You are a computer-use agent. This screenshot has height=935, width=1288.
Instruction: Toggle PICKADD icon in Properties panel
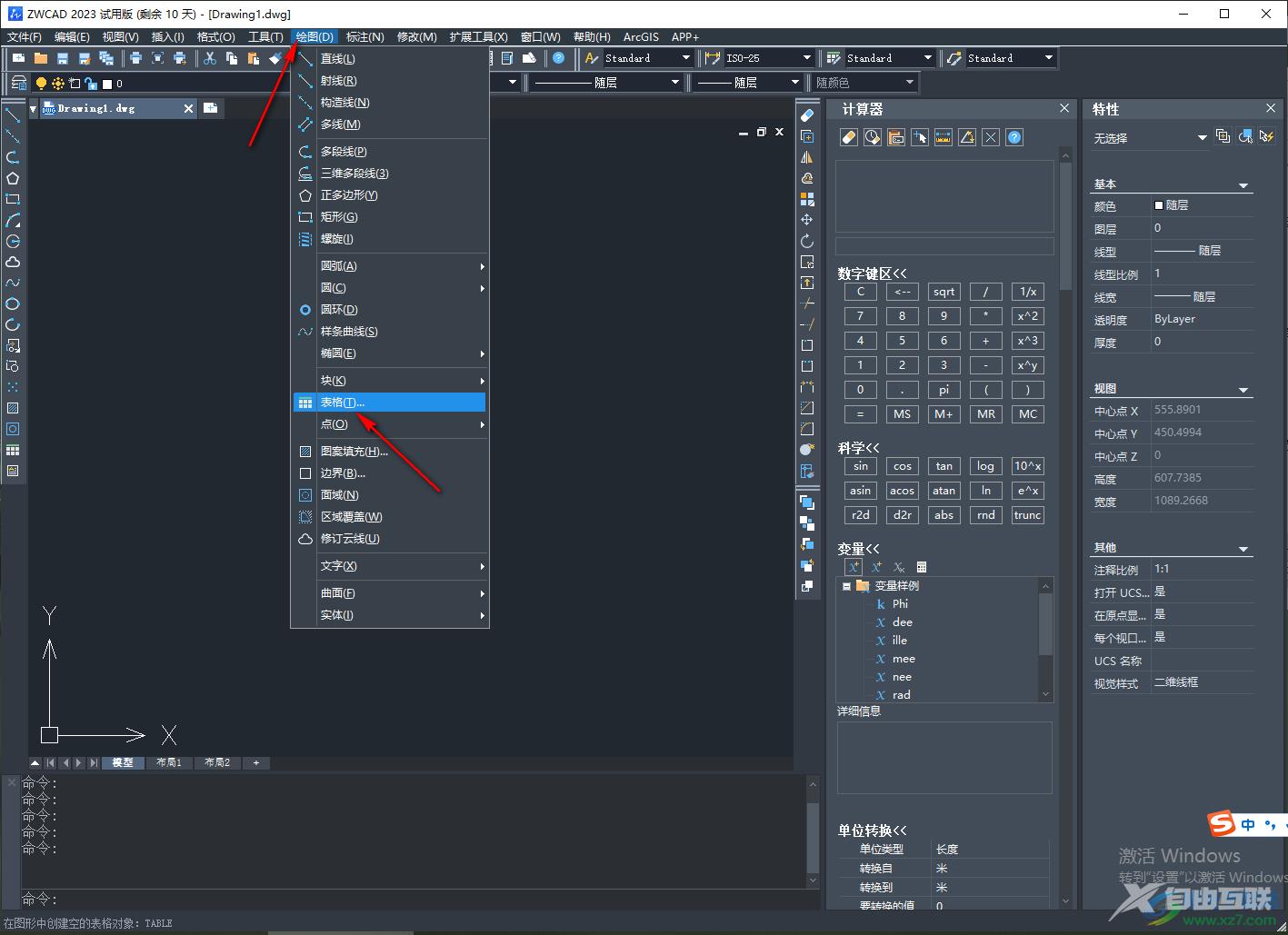tap(1223, 137)
